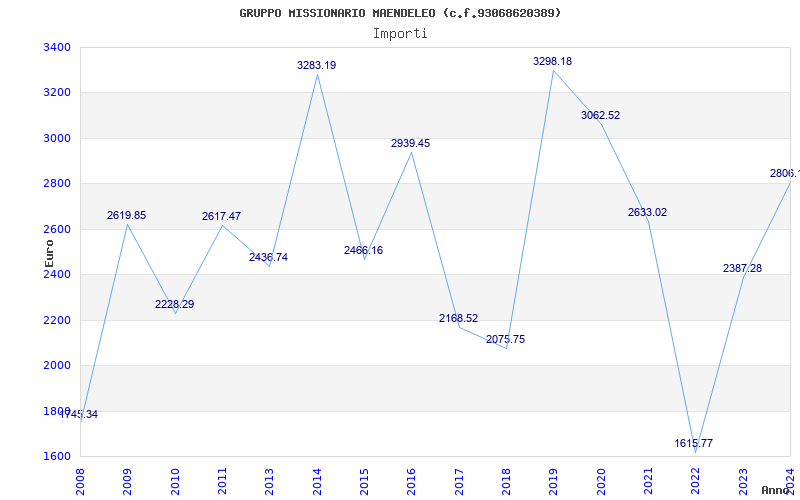
Task: Click the 'Importi' subtitle
Action: [x=400, y=34]
